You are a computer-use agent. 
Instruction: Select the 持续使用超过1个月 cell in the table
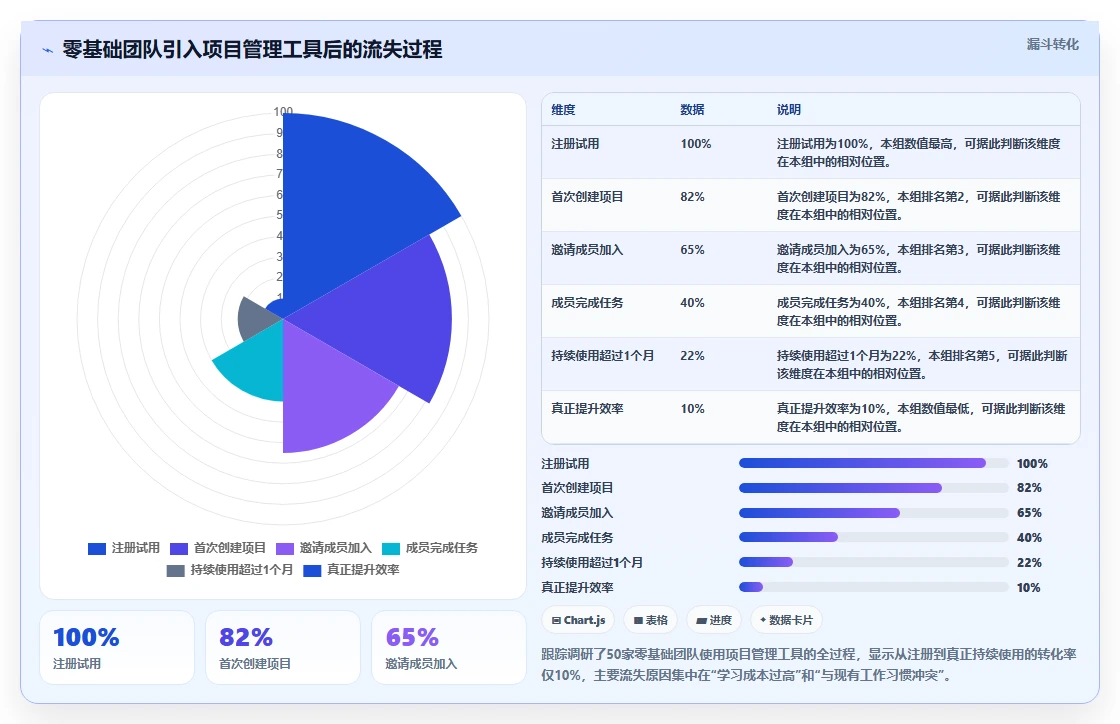click(x=602, y=356)
